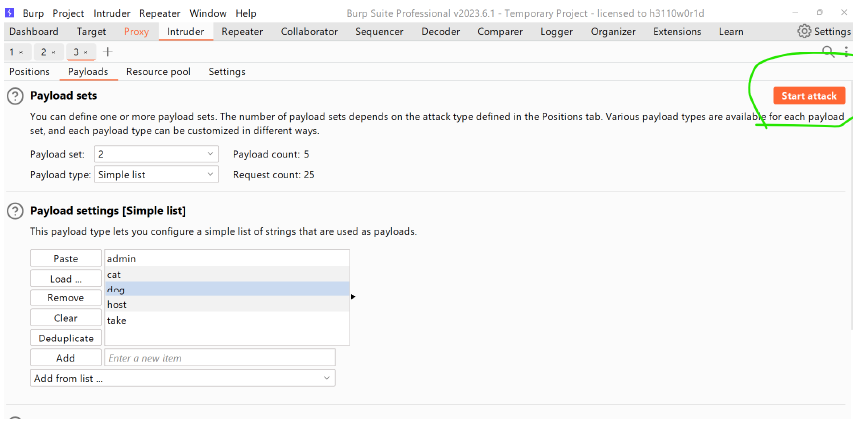
Task: Click the Remove button
Action: (x=66, y=298)
